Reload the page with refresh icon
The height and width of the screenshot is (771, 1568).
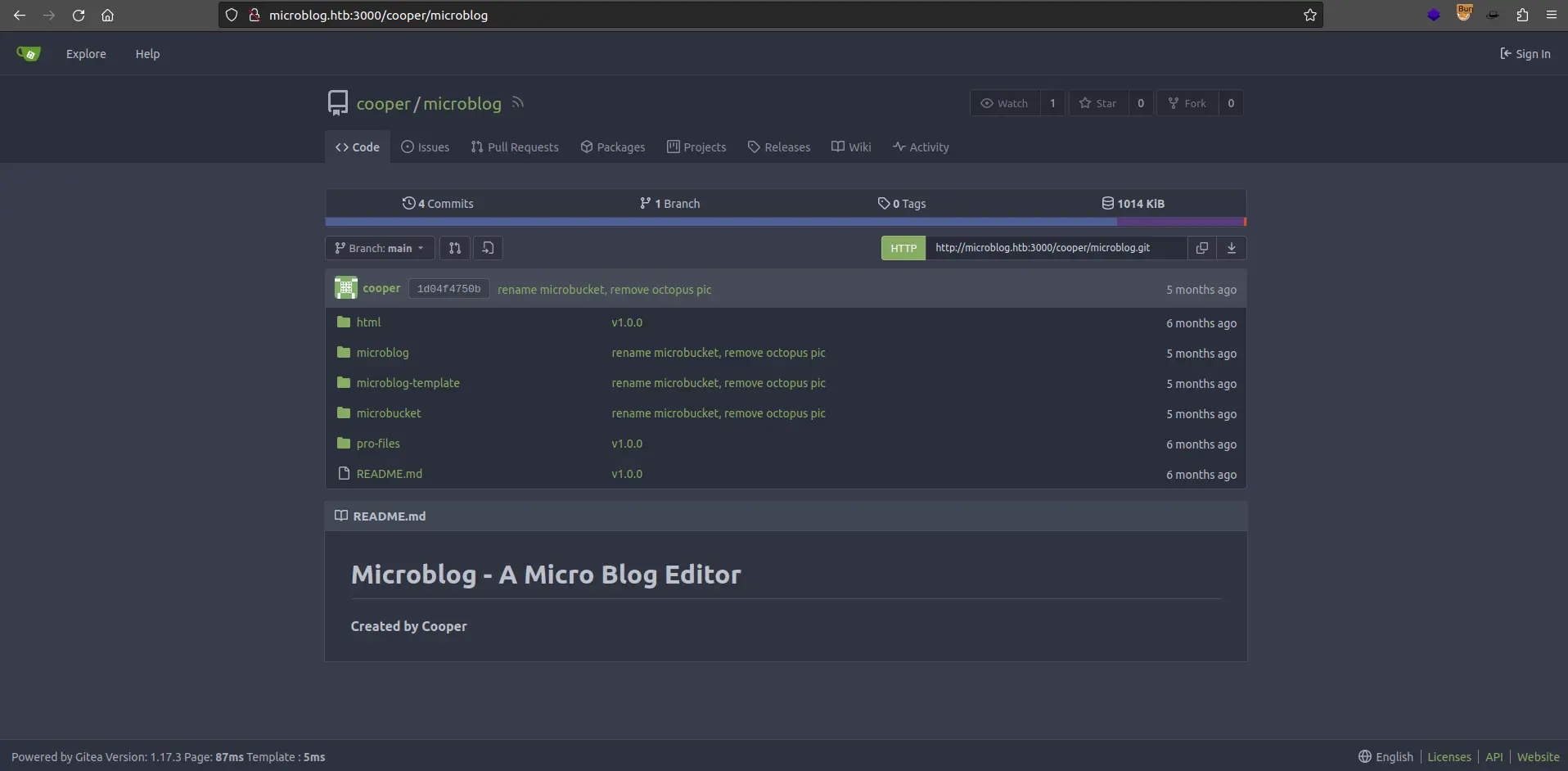[x=79, y=16]
